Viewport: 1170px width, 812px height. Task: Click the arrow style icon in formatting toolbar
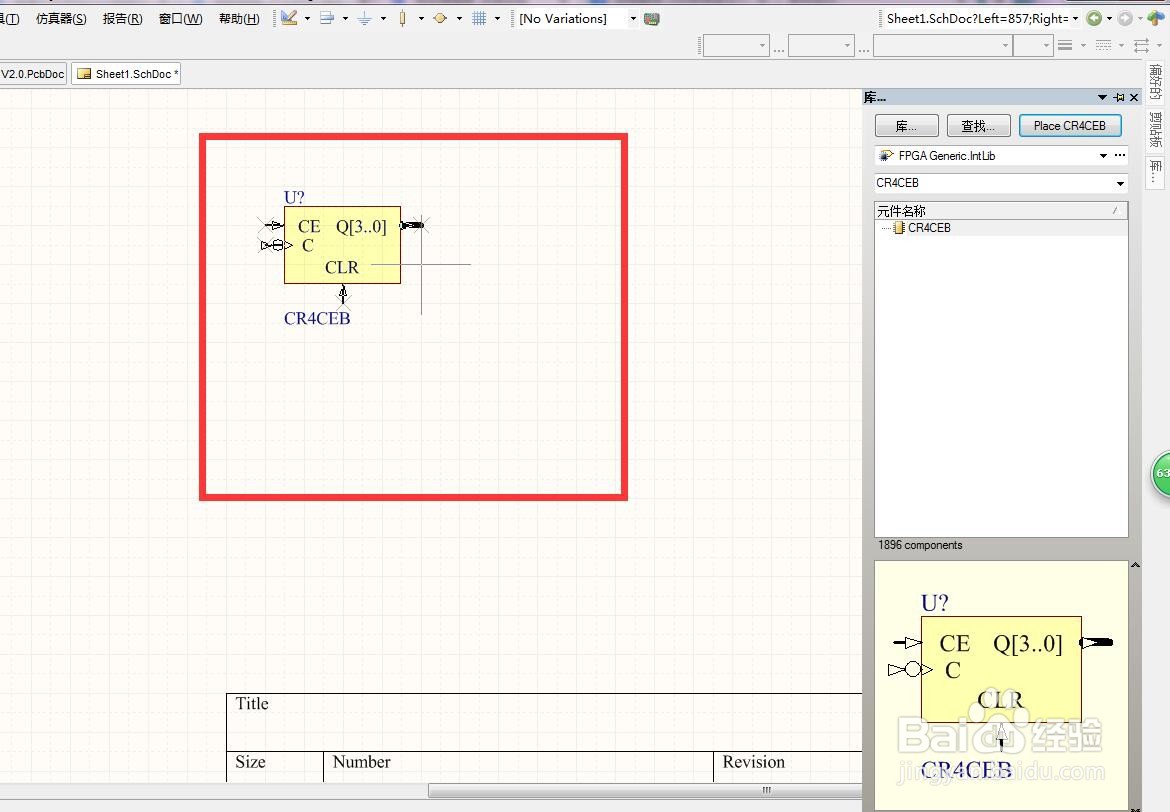pos(1142,46)
